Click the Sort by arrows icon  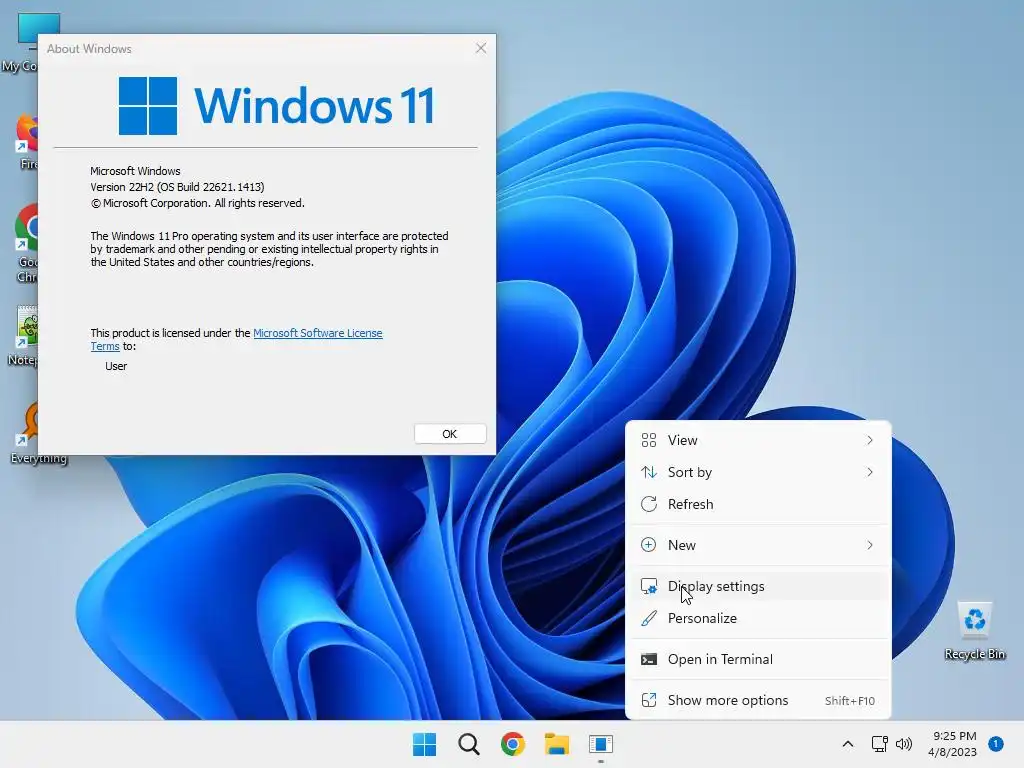[648, 472]
